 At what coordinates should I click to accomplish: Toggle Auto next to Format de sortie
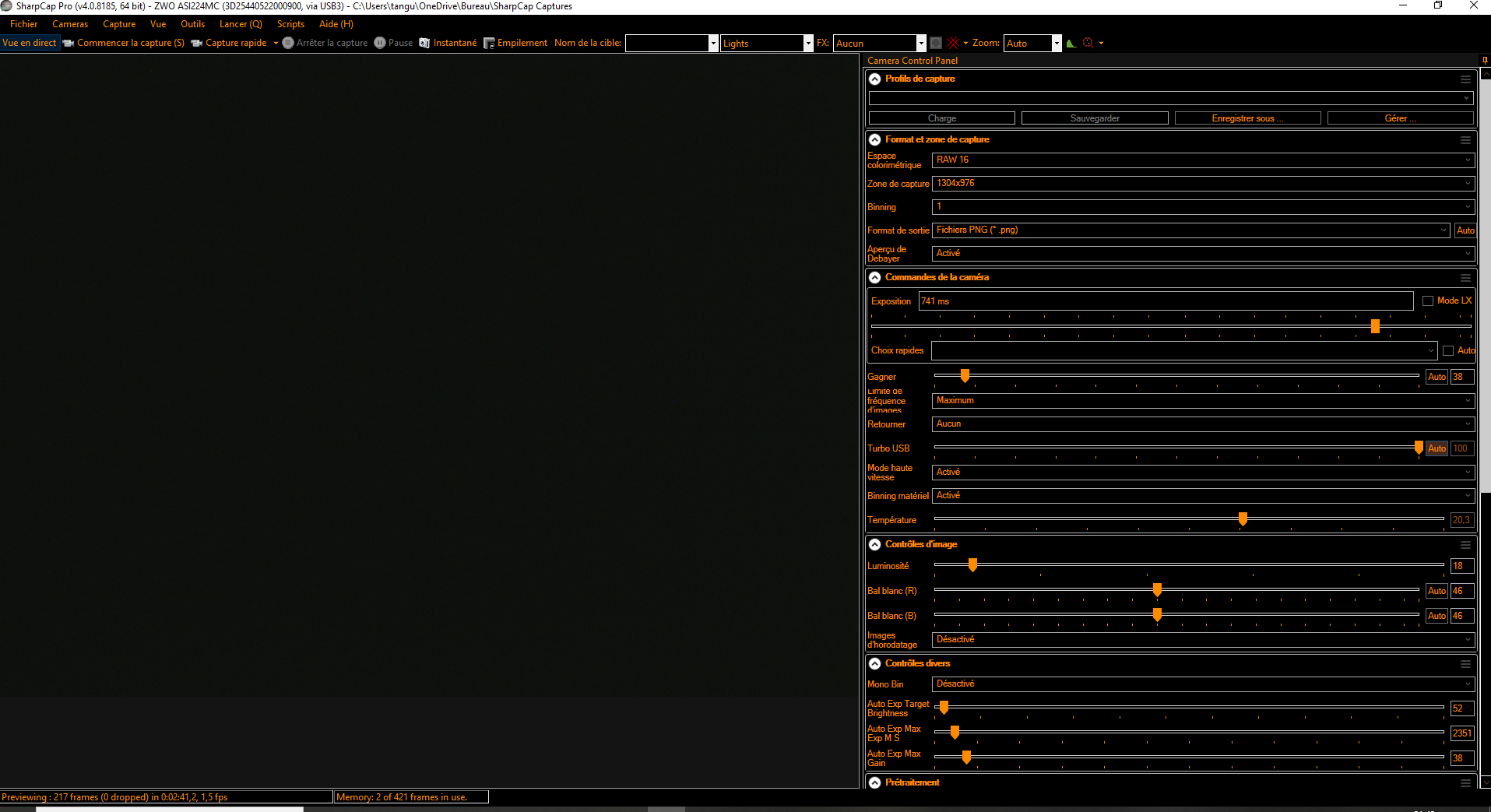click(x=1465, y=230)
